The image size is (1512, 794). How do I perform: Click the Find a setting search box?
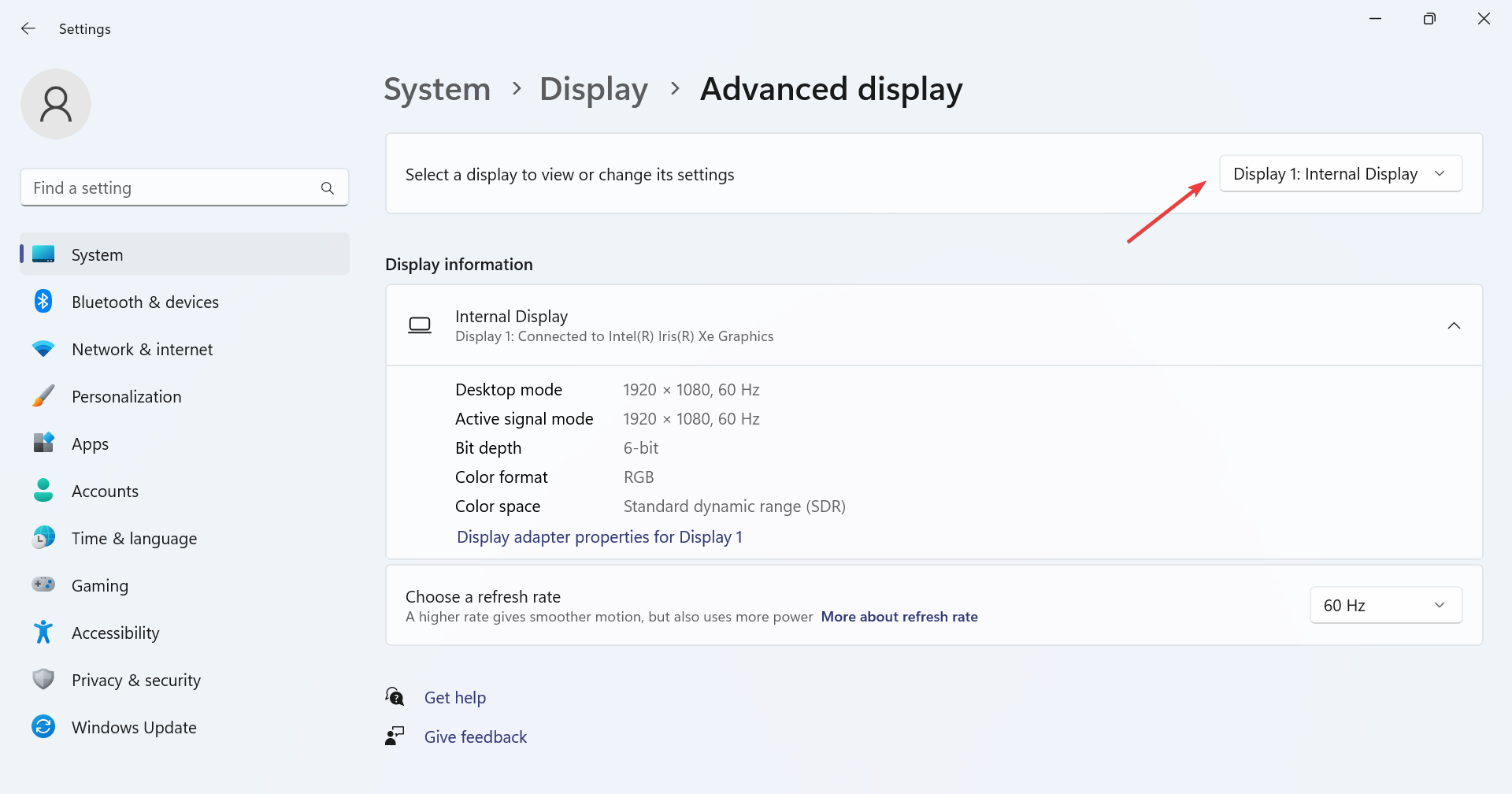pyautogui.click(x=173, y=188)
